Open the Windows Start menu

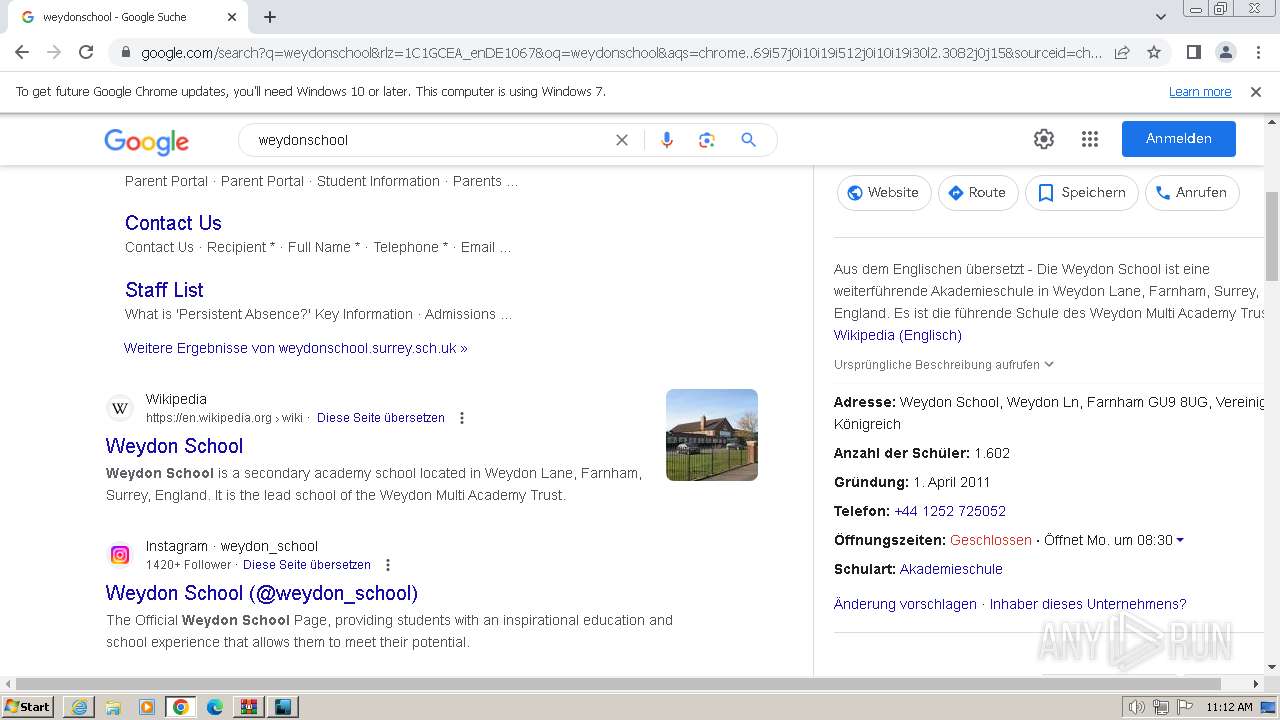click(28, 707)
